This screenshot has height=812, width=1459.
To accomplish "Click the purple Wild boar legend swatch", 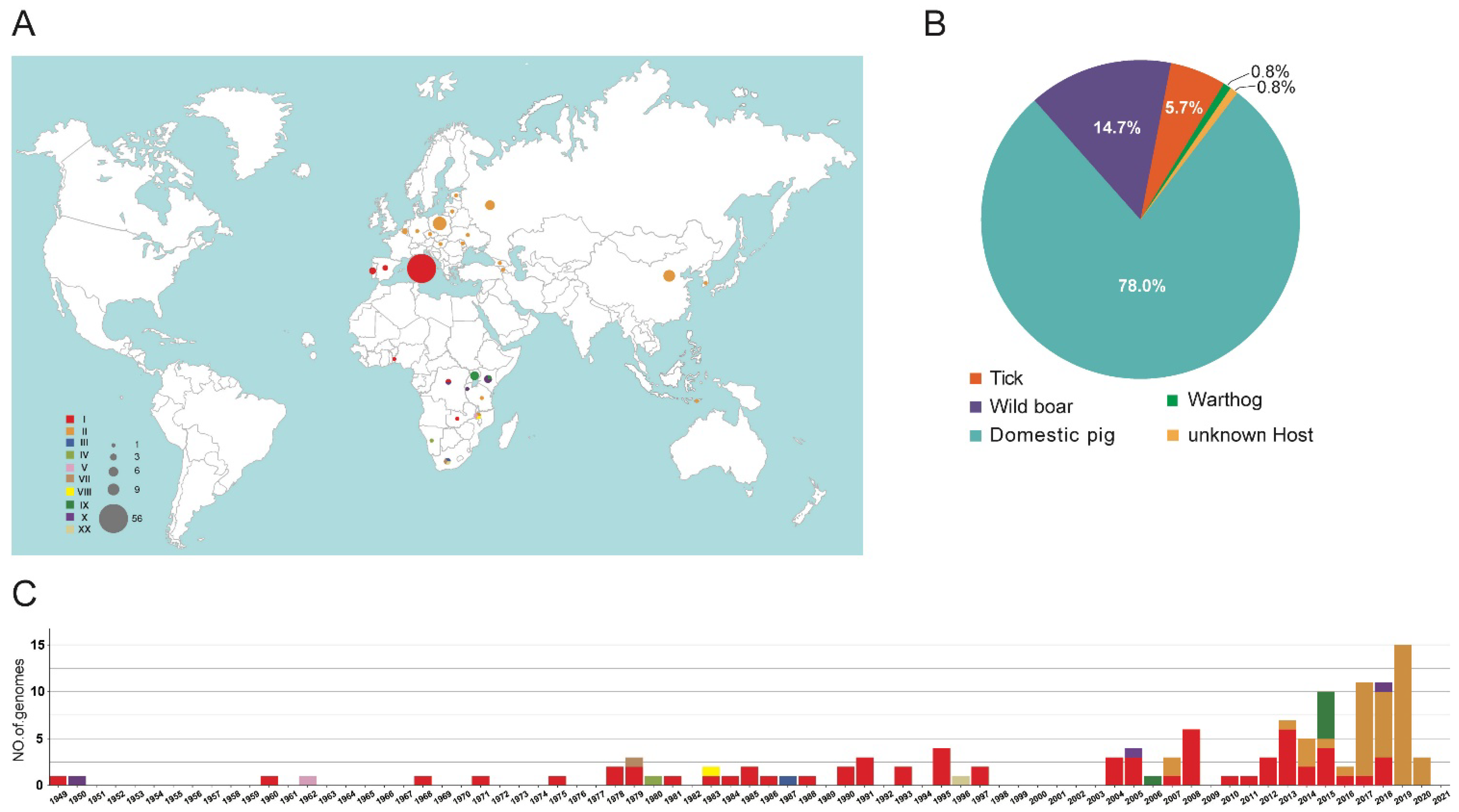I will point(975,407).
